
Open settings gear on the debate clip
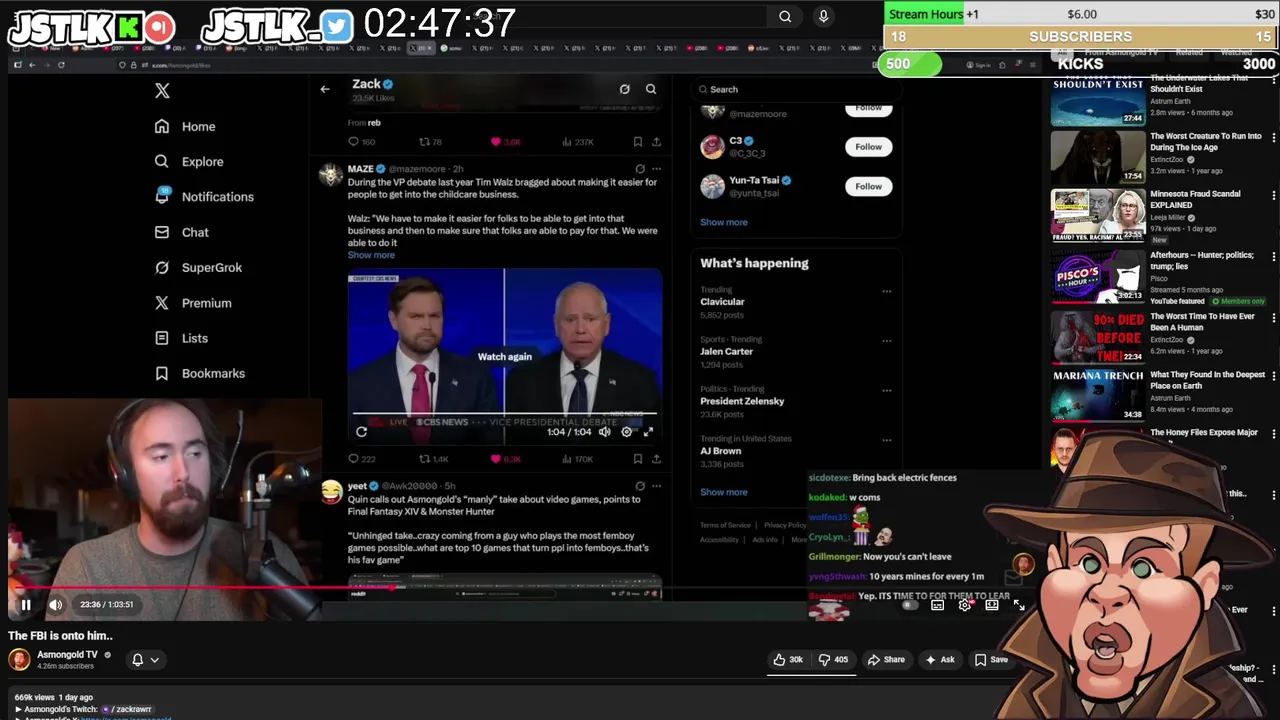pos(627,432)
